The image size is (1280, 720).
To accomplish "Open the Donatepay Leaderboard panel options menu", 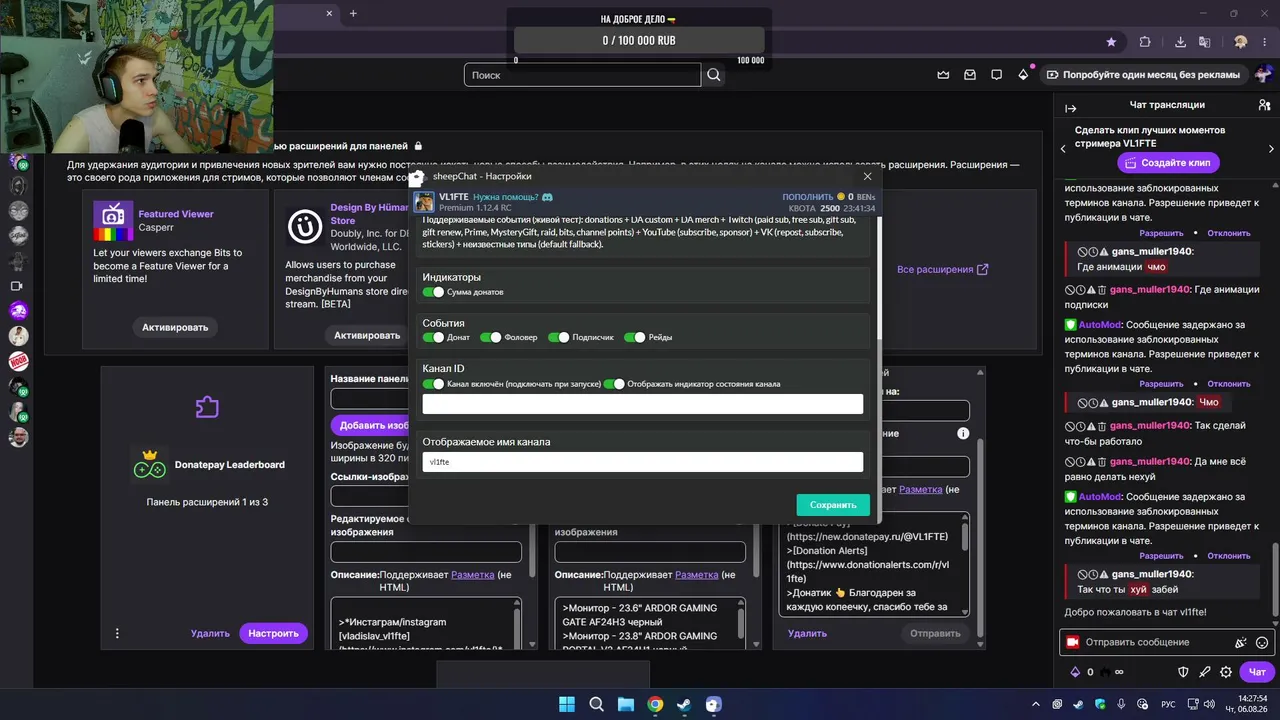I will [x=117, y=633].
